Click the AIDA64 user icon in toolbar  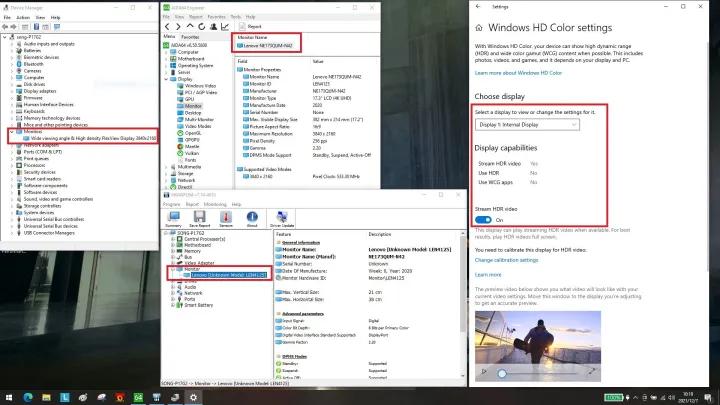(x=213, y=27)
